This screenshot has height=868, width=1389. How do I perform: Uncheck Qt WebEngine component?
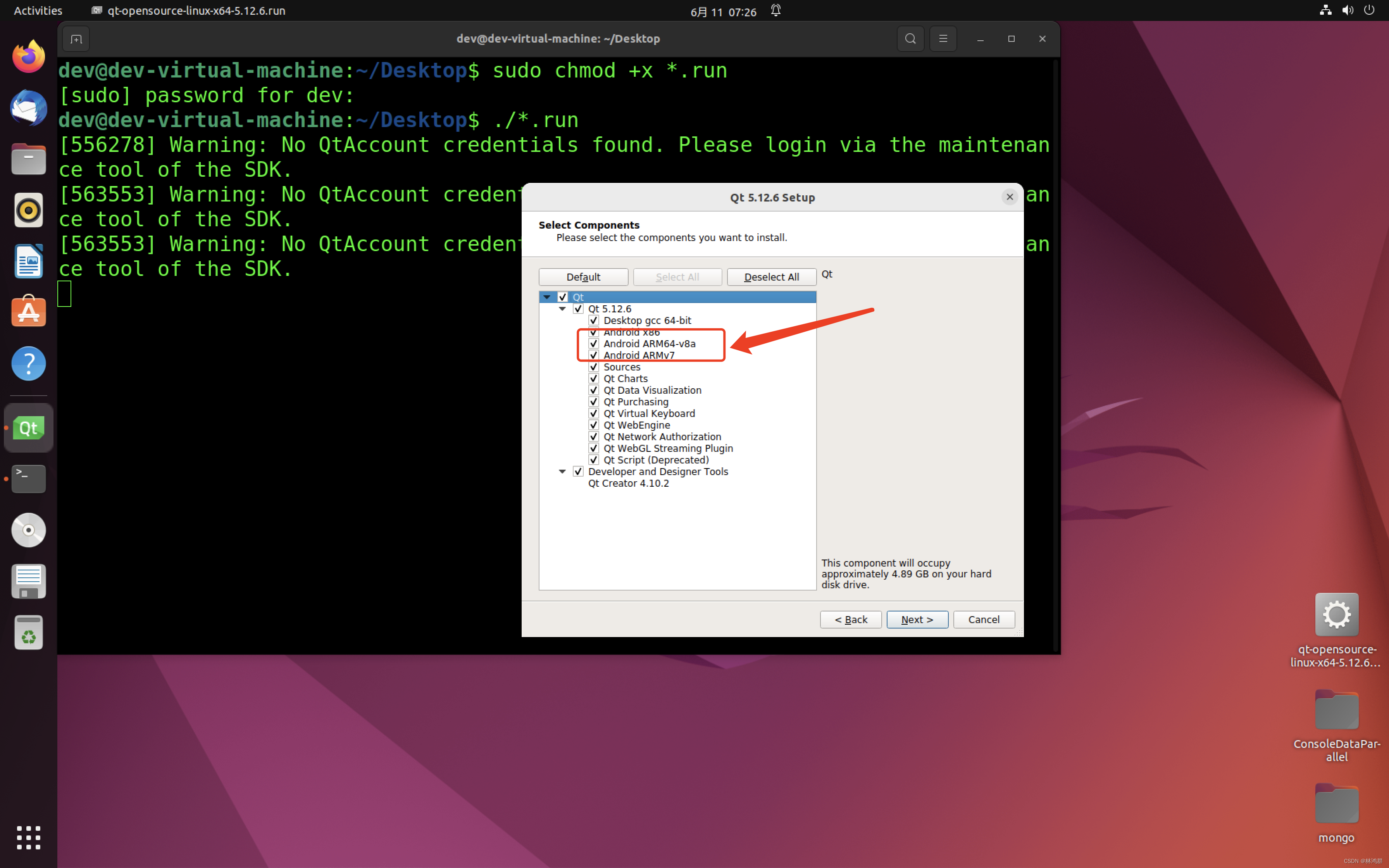click(x=593, y=425)
